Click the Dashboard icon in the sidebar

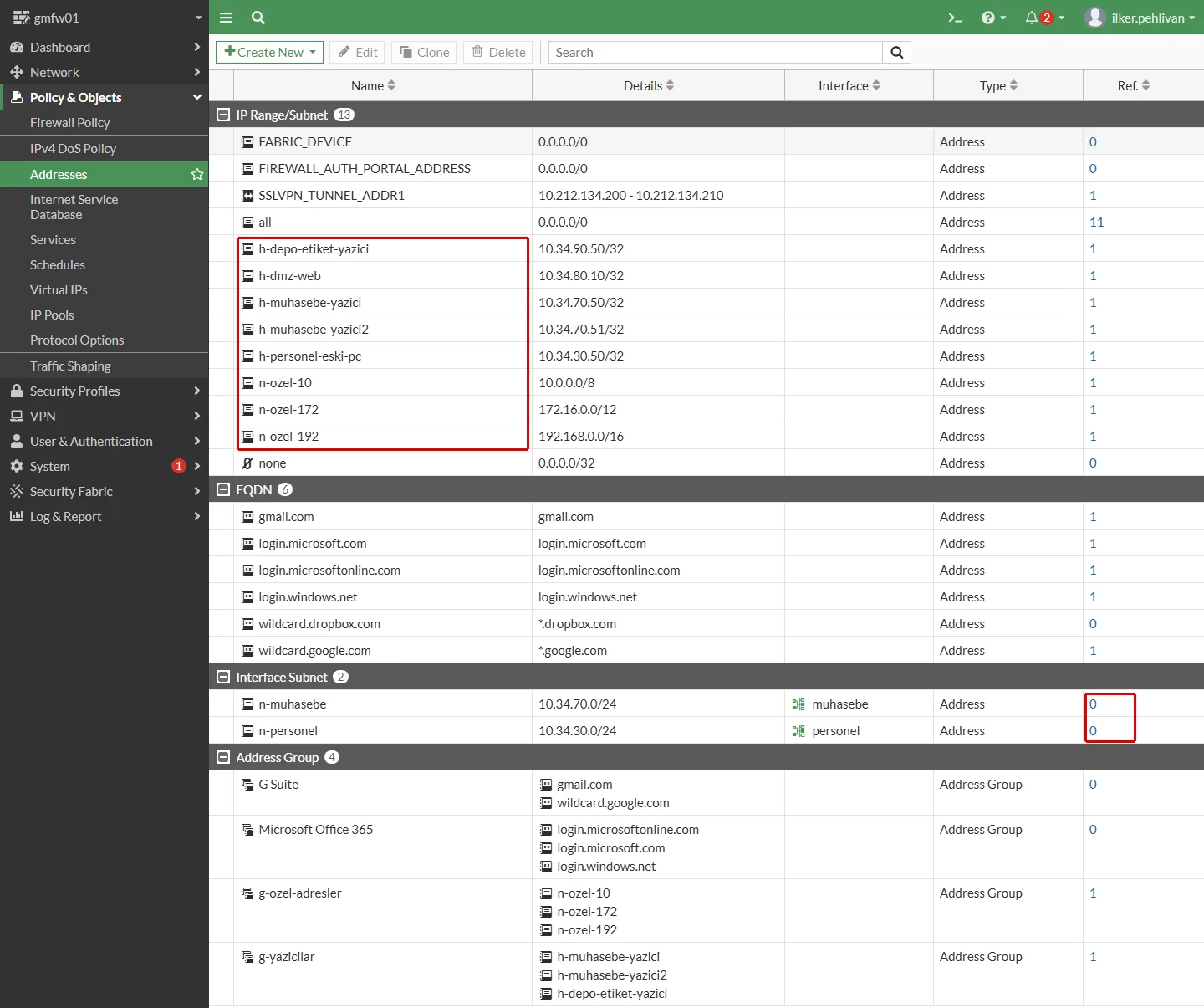[17, 48]
